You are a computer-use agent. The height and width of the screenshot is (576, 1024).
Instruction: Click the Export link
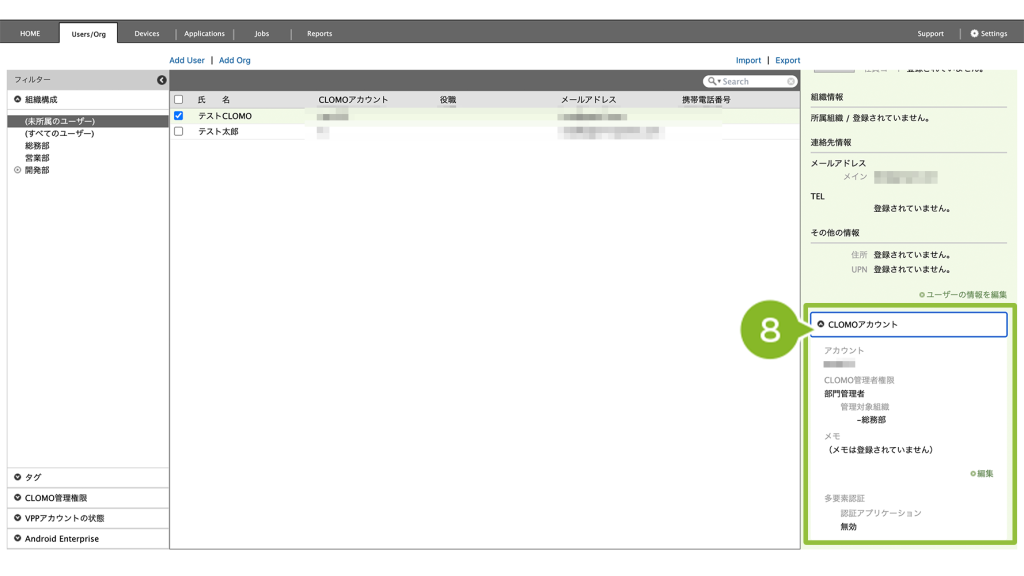click(x=788, y=60)
